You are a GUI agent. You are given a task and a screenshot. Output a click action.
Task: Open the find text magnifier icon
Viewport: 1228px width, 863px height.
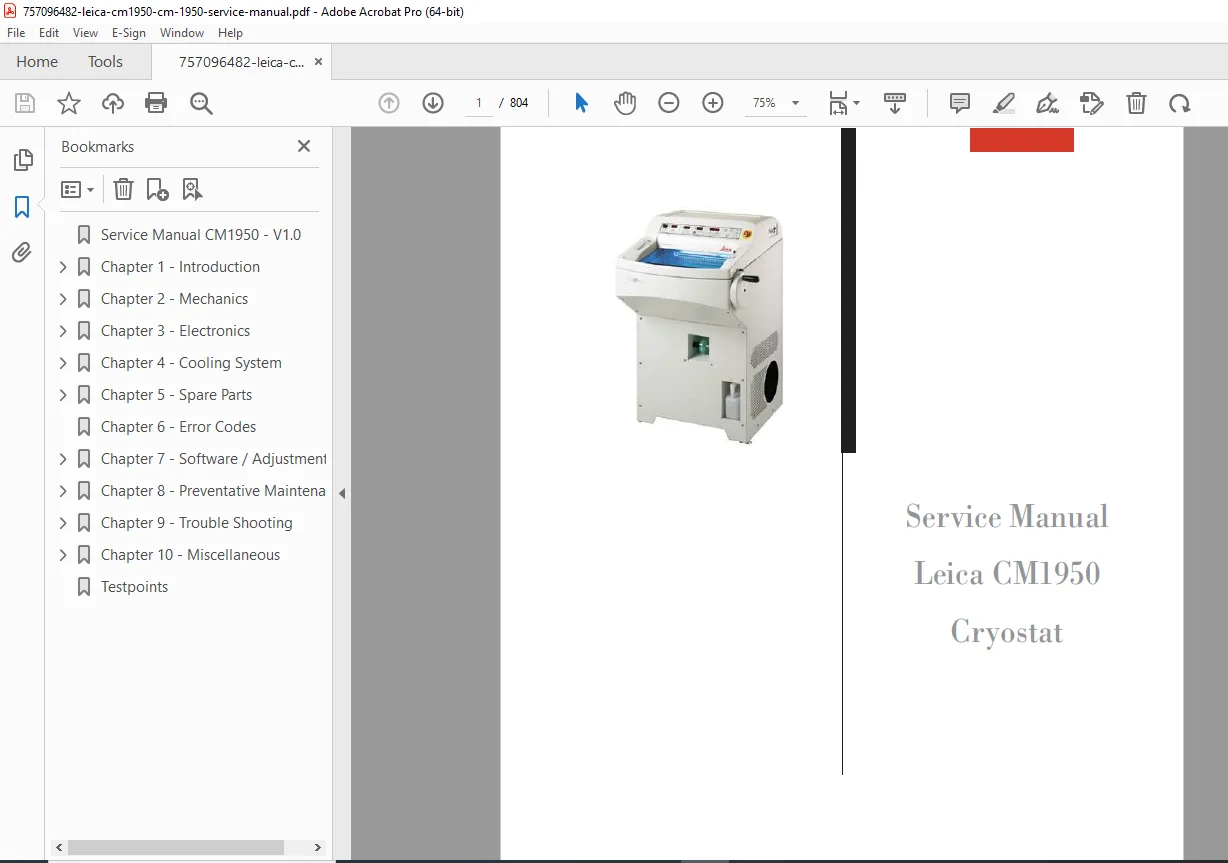pyautogui.click(x=201, y=103)
